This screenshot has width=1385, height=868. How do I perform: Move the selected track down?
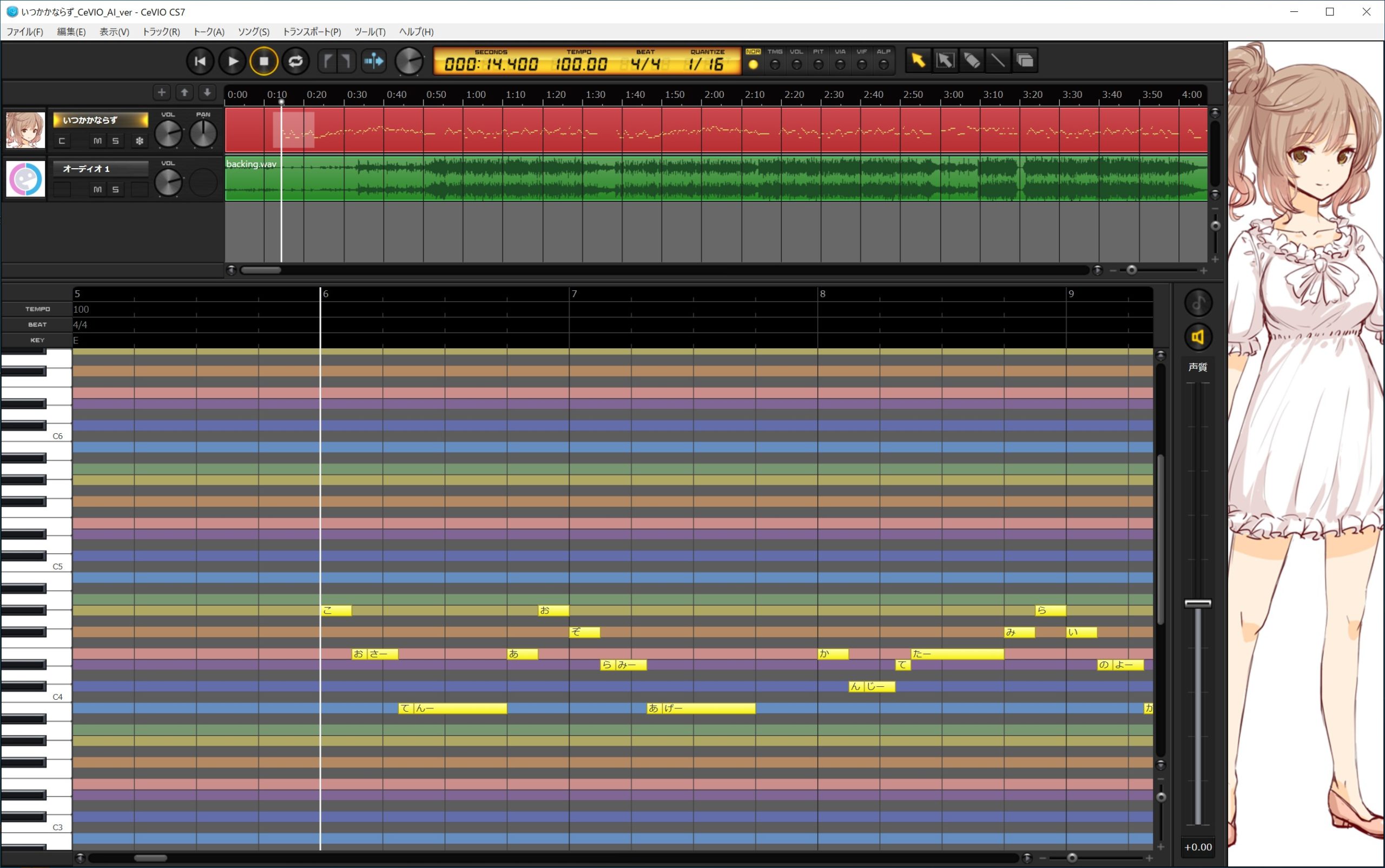click(207, 92)
